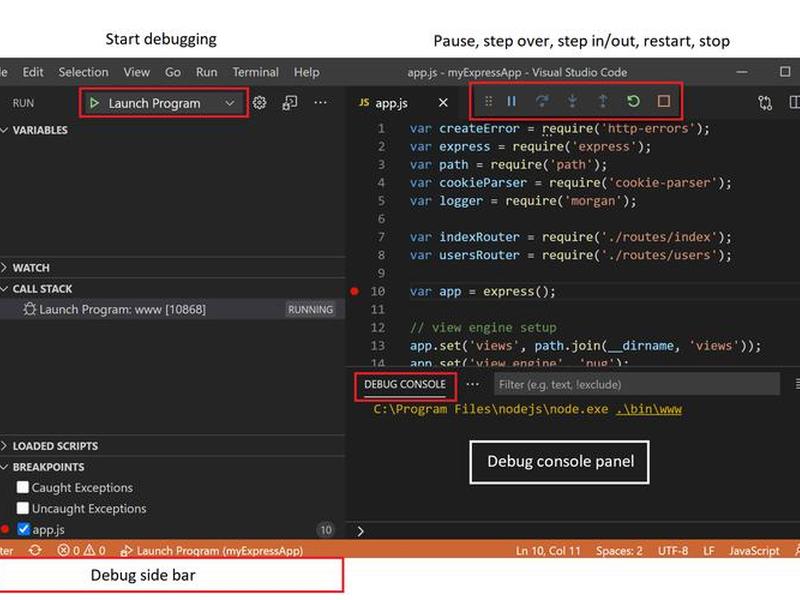The image size is (800, 600).
Task: Change the UTF-8 encoding in the status bar
Action: 672,551
